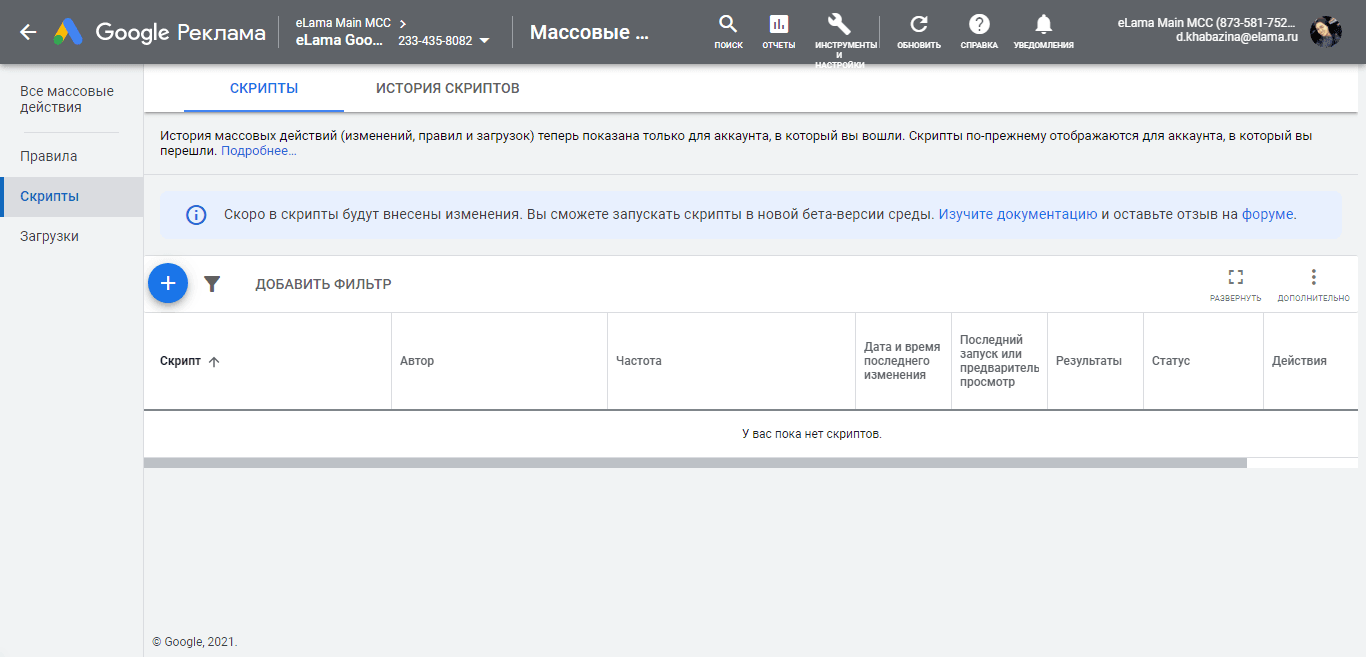Open Tools and Settings wrench icon
Screen dimensions: 1366x657
point(840,24)
